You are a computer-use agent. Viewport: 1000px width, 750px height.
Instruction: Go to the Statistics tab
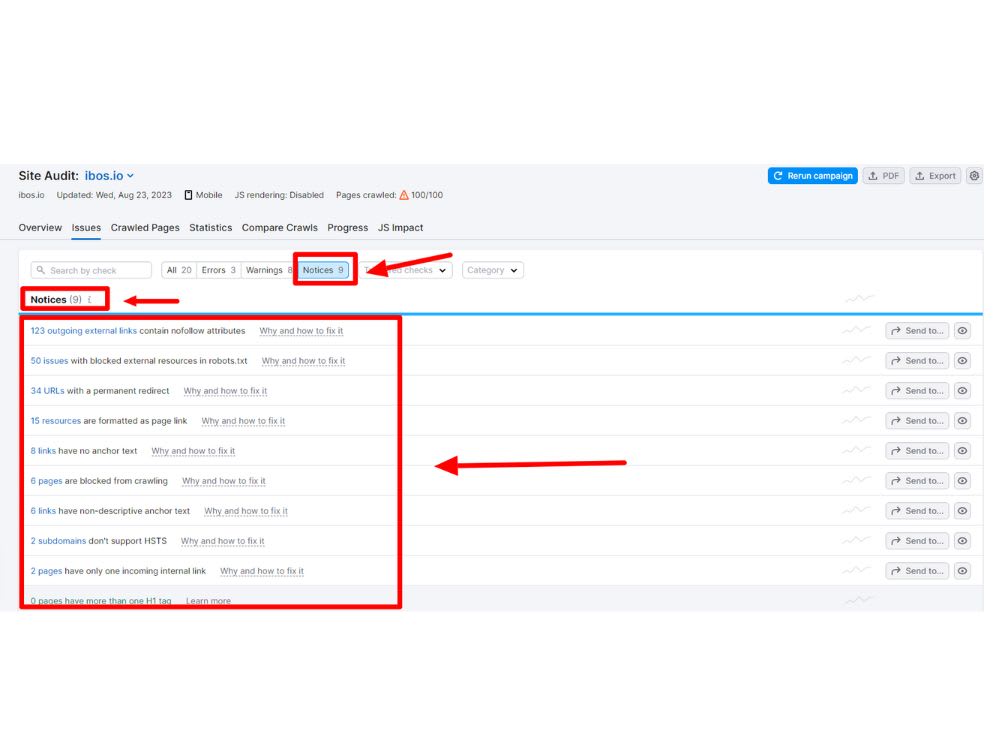coord(210,228)
